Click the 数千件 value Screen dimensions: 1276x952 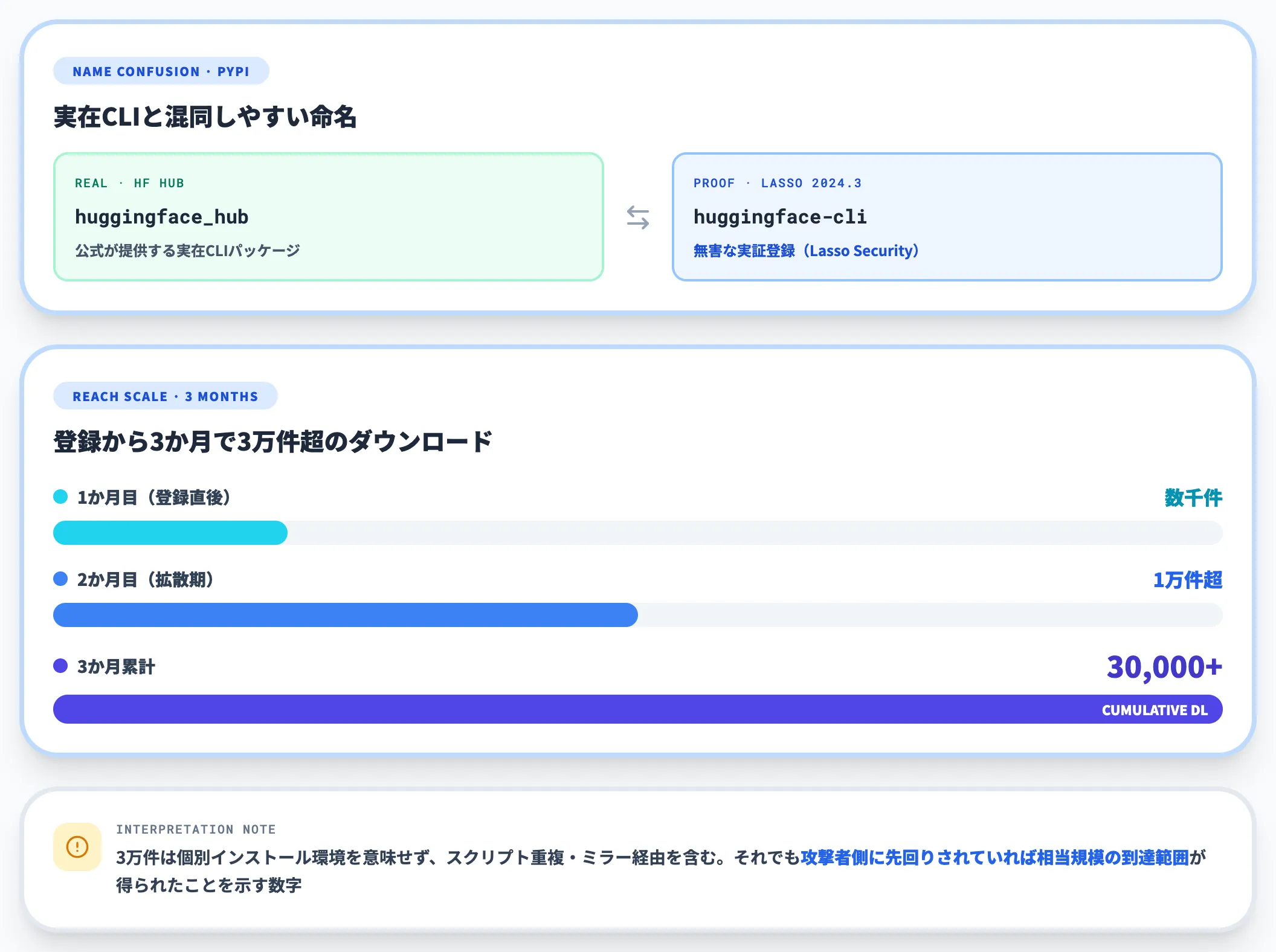point(1193,497)
